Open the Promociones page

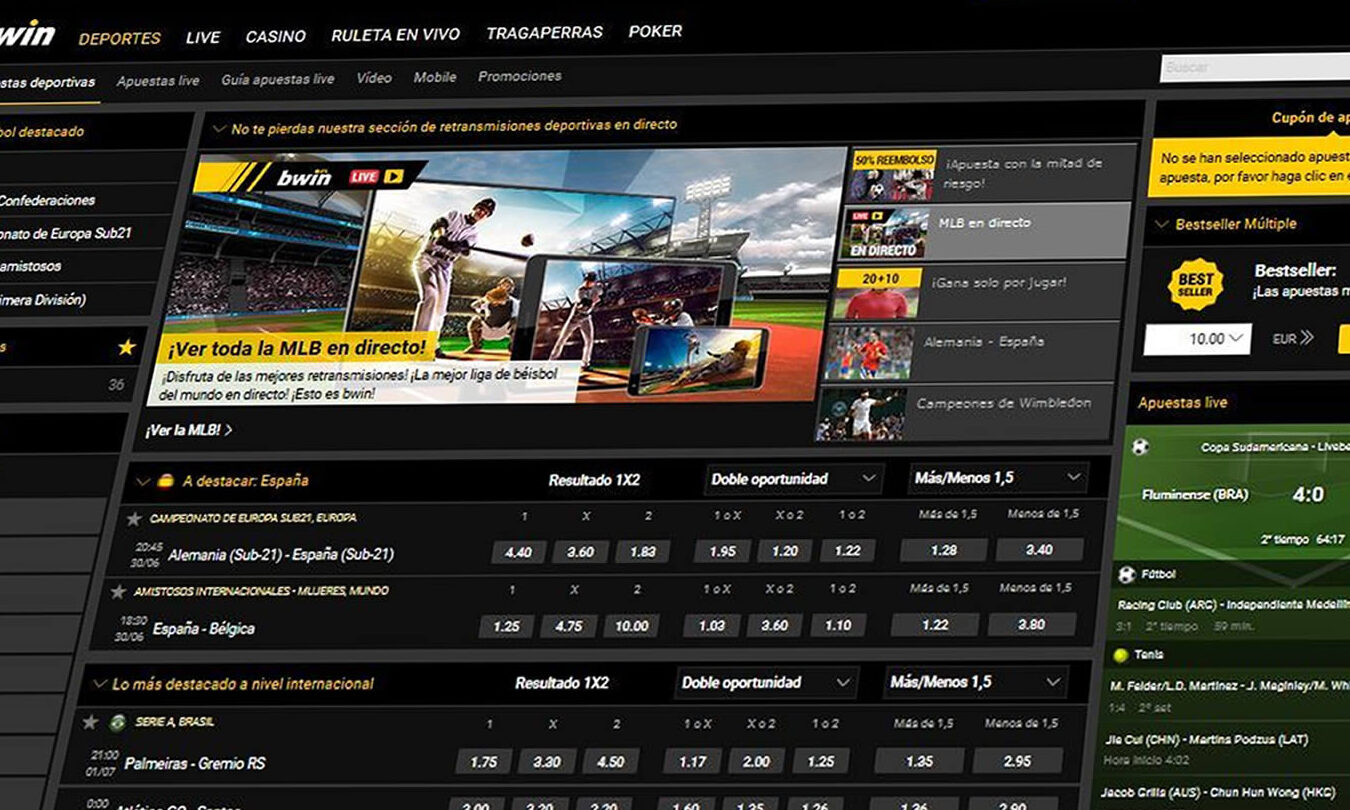[520, 76]
